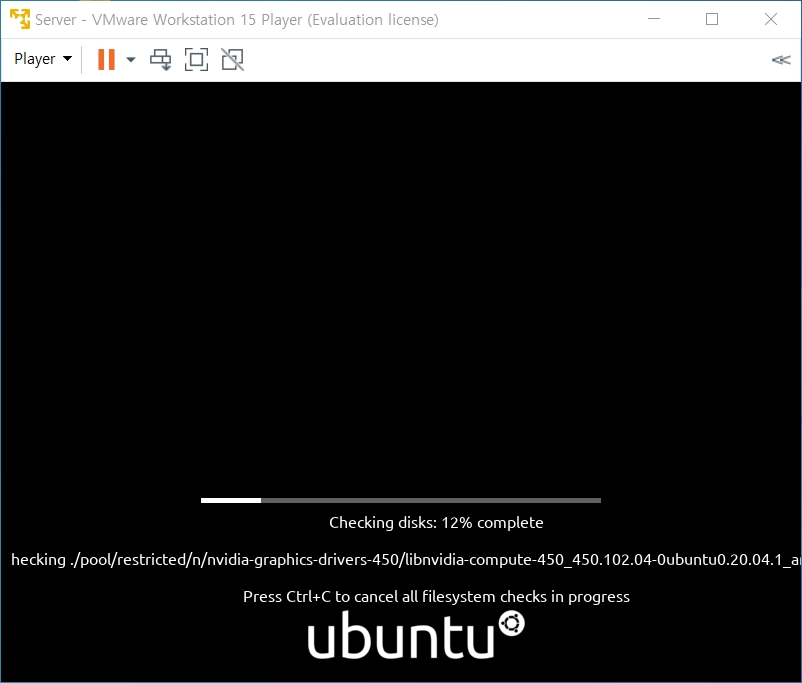802x683 pixels.
Task: Send Ctrl+Alt+Del to virtual machine
Action: [161, 59]
